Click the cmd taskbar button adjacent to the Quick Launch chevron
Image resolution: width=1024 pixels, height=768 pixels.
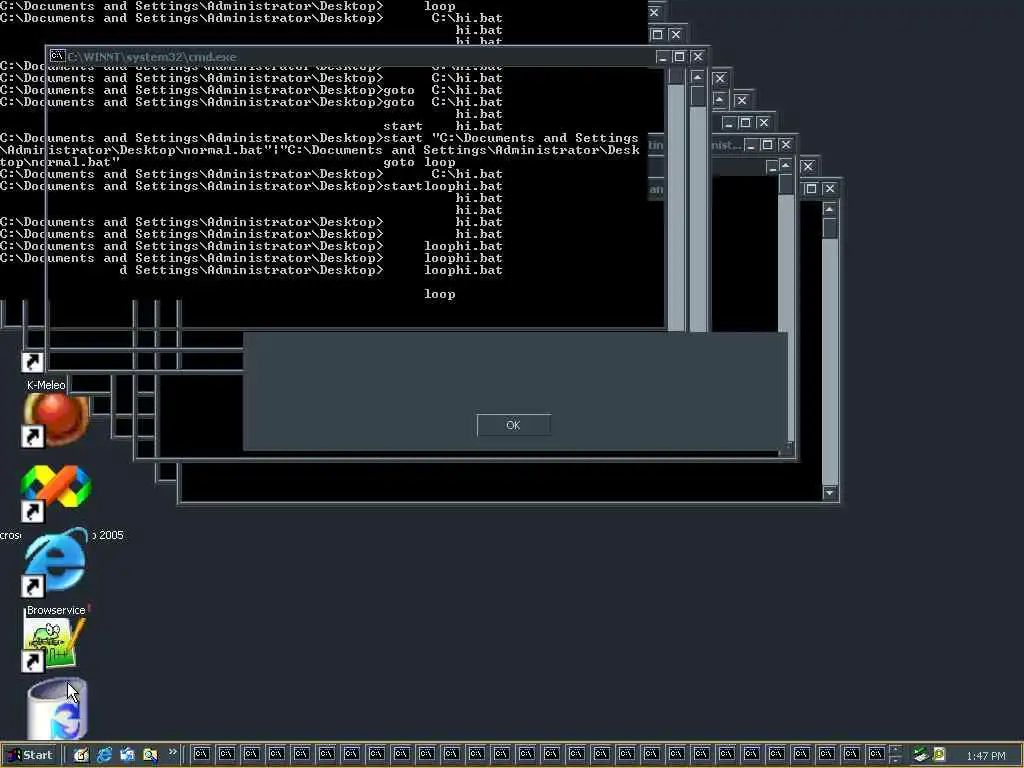(x=201, y=754)
